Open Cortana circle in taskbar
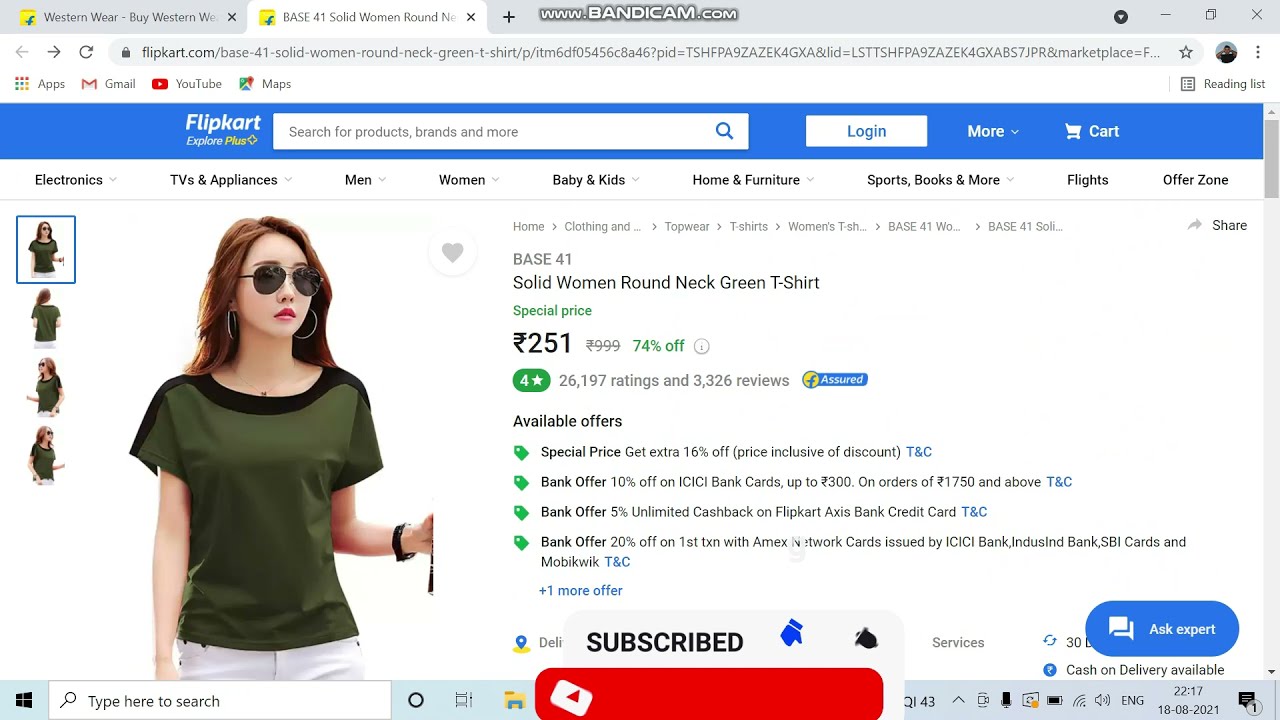This screenshot has width=1280, height=720. [416, 701]
